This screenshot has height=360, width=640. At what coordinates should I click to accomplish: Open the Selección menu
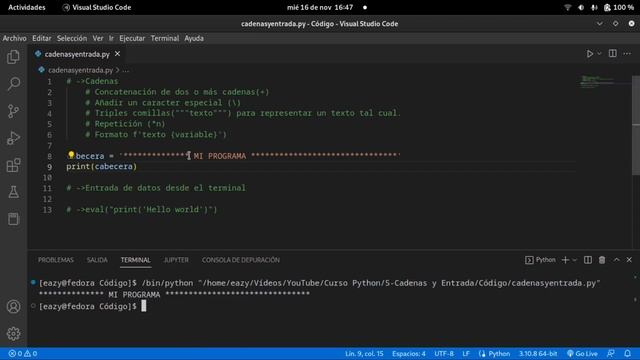72,38
